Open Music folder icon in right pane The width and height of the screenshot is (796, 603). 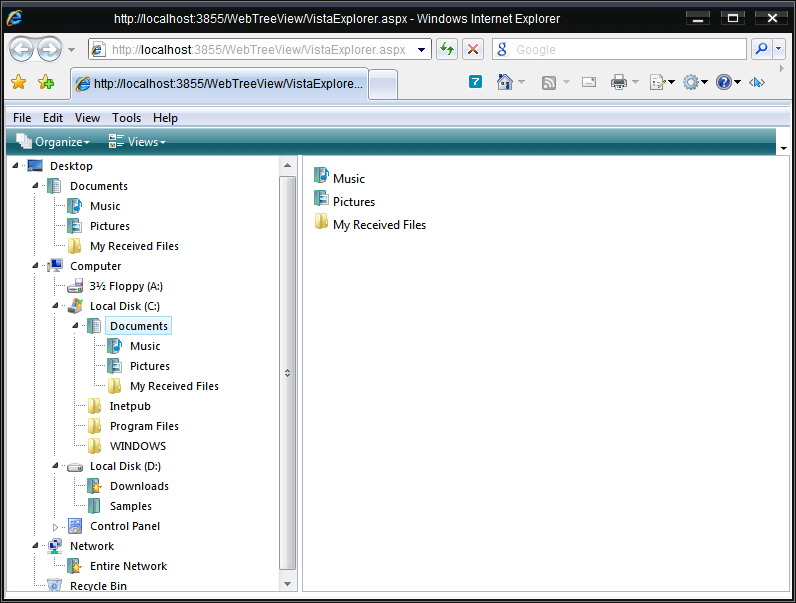click(x=321, y=177)
